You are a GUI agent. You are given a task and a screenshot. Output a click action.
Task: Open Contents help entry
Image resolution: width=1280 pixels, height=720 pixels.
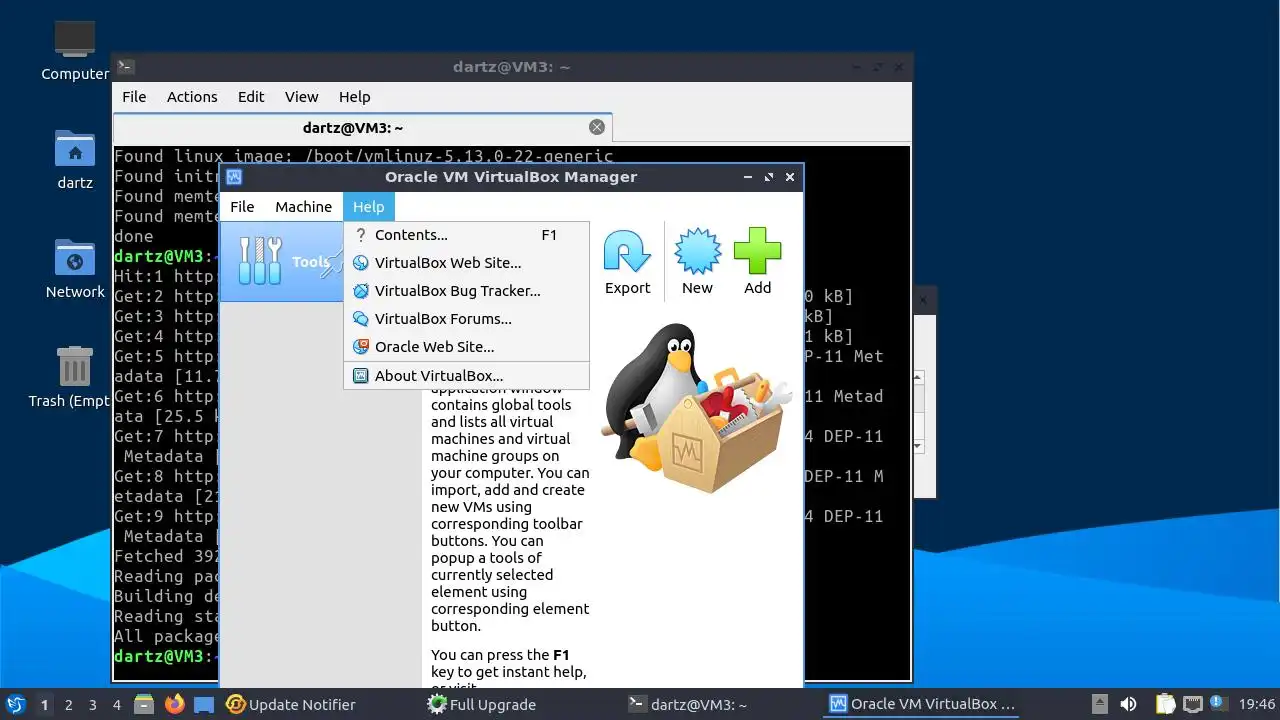[466, 235]
